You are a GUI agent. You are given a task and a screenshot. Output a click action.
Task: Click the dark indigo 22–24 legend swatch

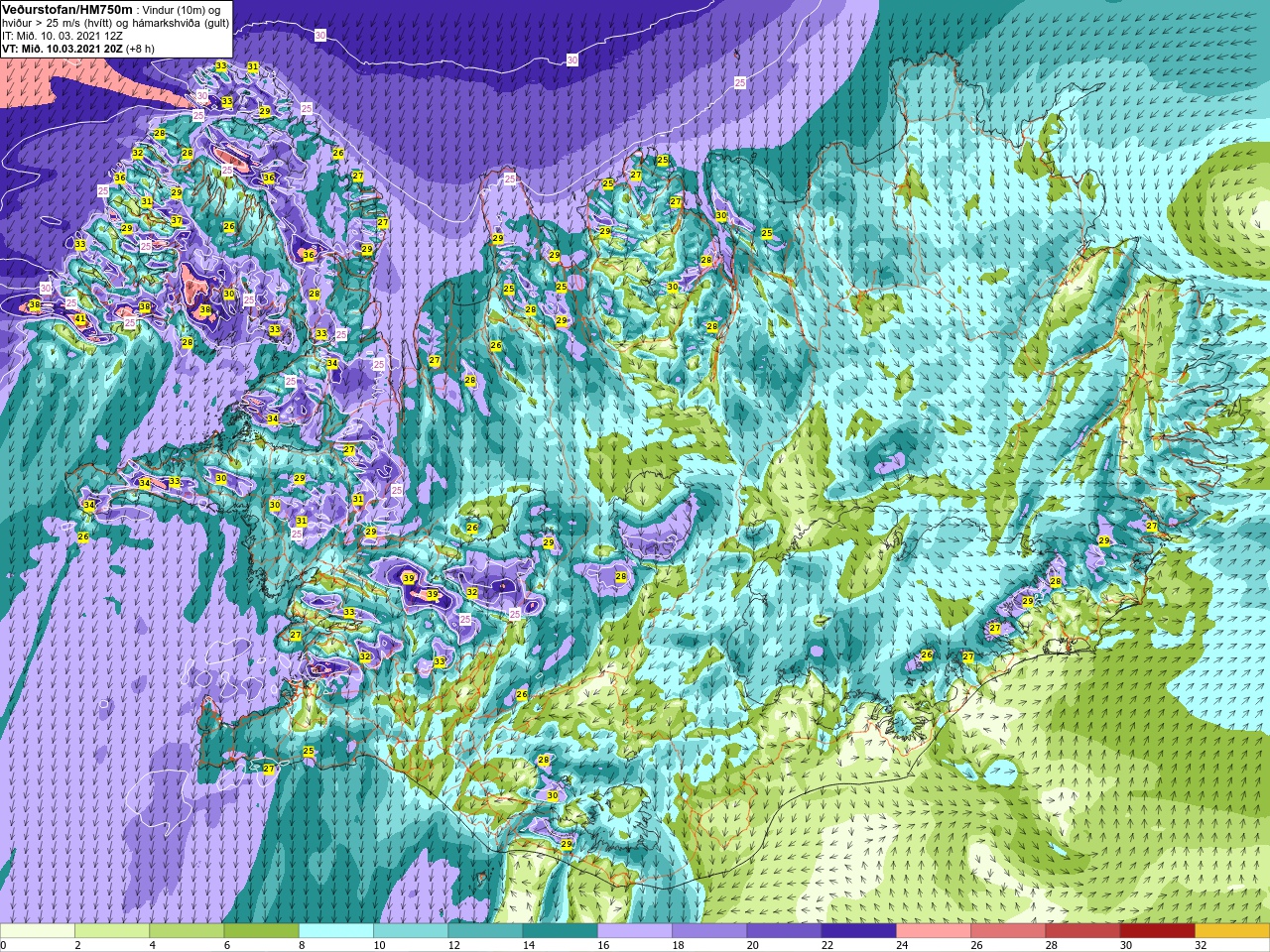click(x=858, y=931)
